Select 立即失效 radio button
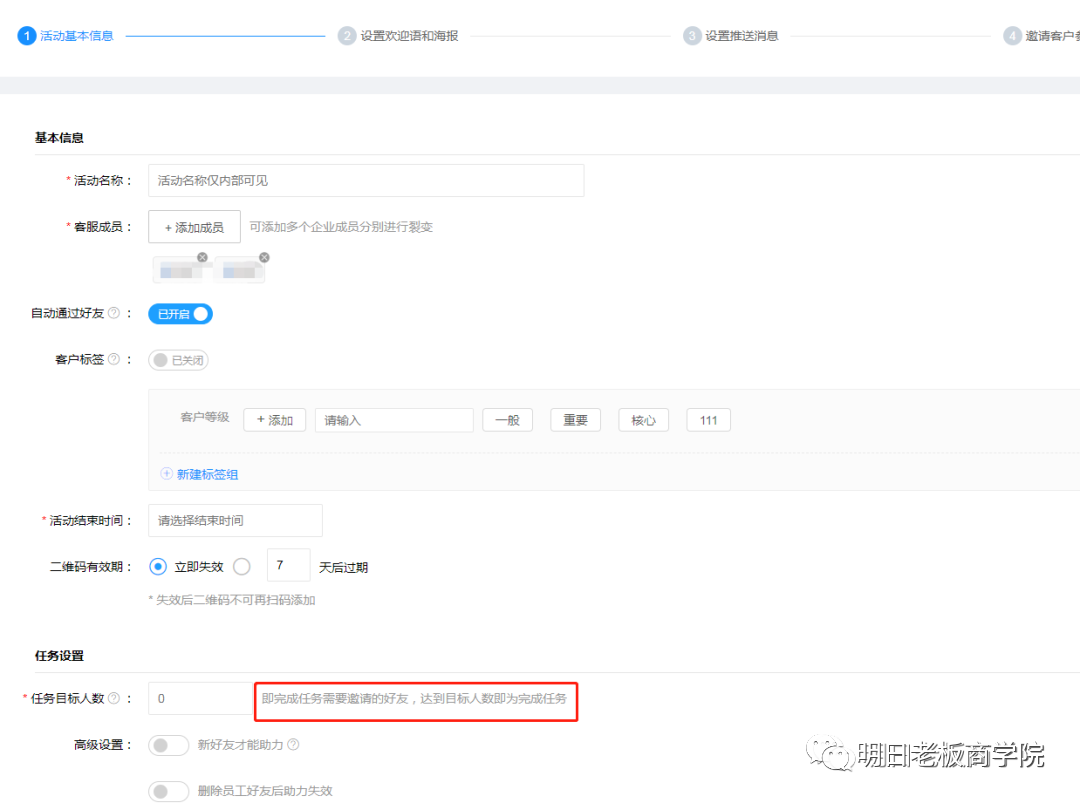The height and width of the screenshot is (803, 1080). click(158, 566)
